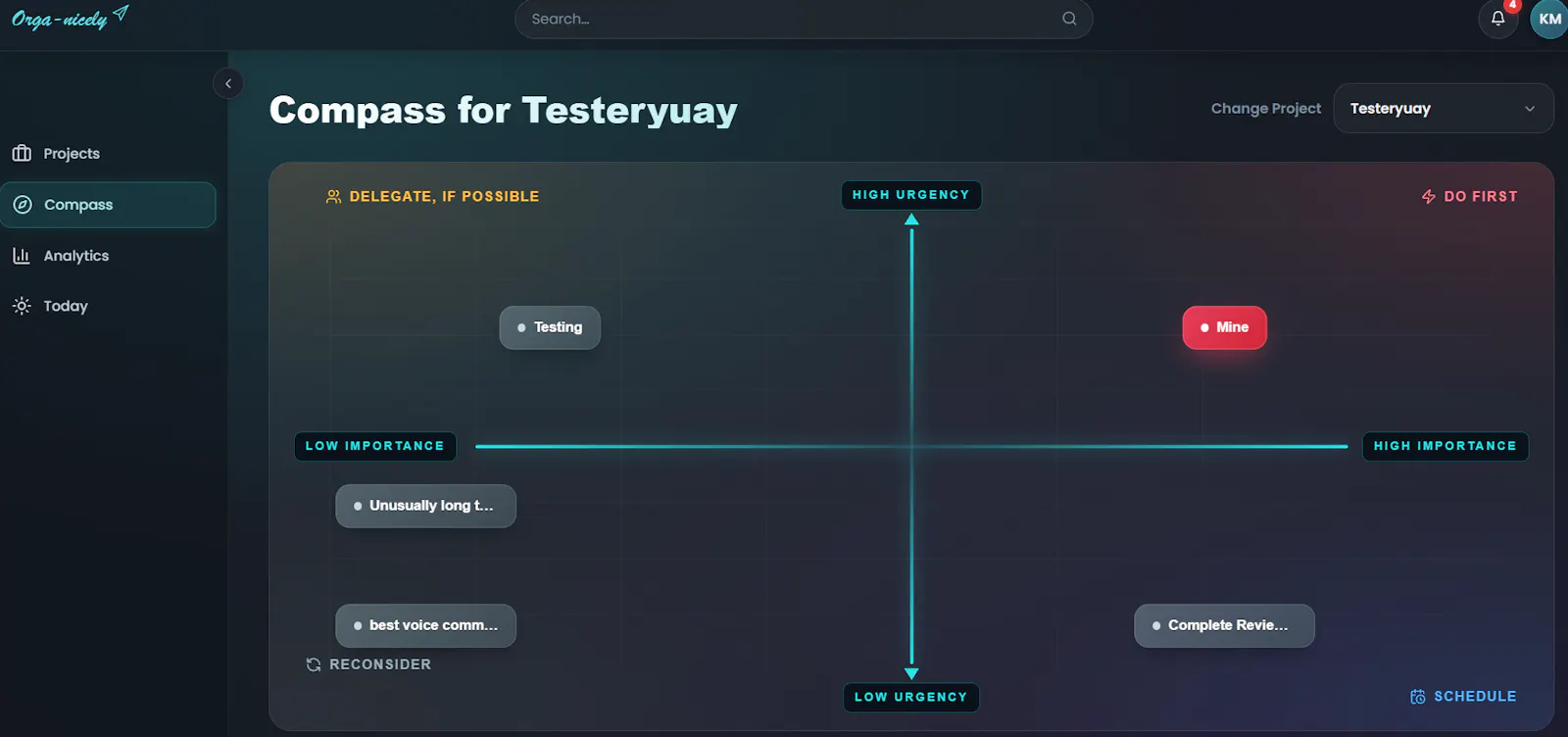The width and height of the screenshot is (1568, 737).
Task: Click the Schedule calendar icon
Action: pyautogui.click(x=1418, y=697)
